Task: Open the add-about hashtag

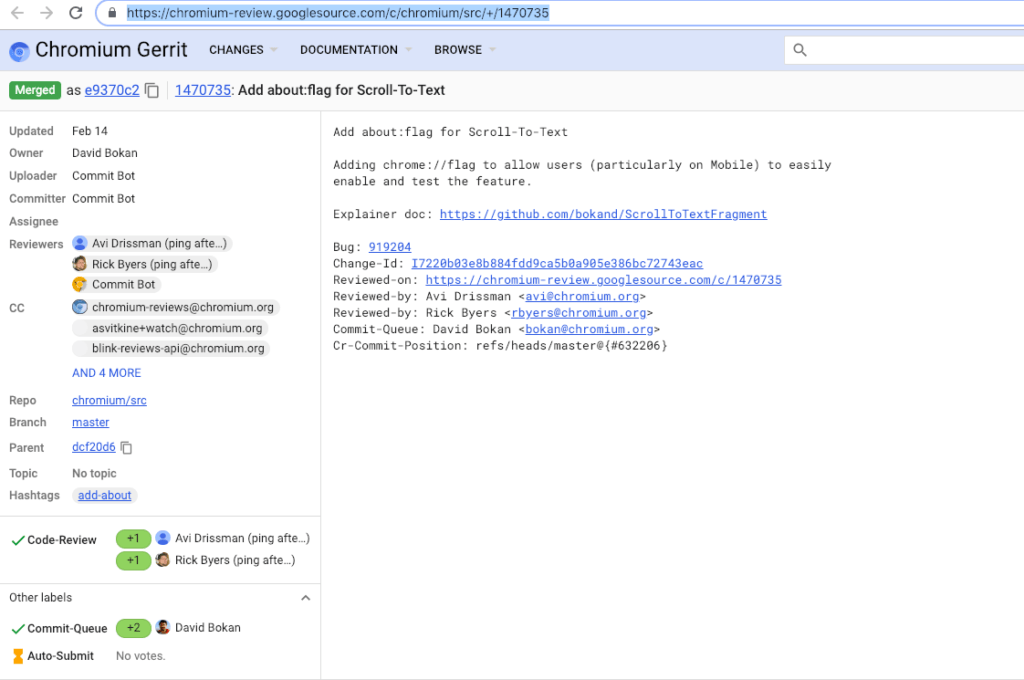Action: pos(104,495)
